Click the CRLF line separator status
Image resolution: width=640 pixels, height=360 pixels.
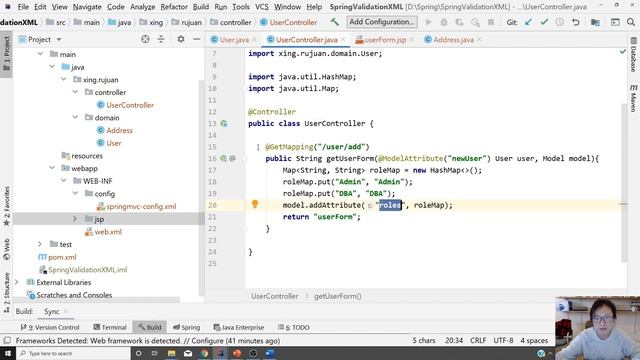(x=478, y=340)
